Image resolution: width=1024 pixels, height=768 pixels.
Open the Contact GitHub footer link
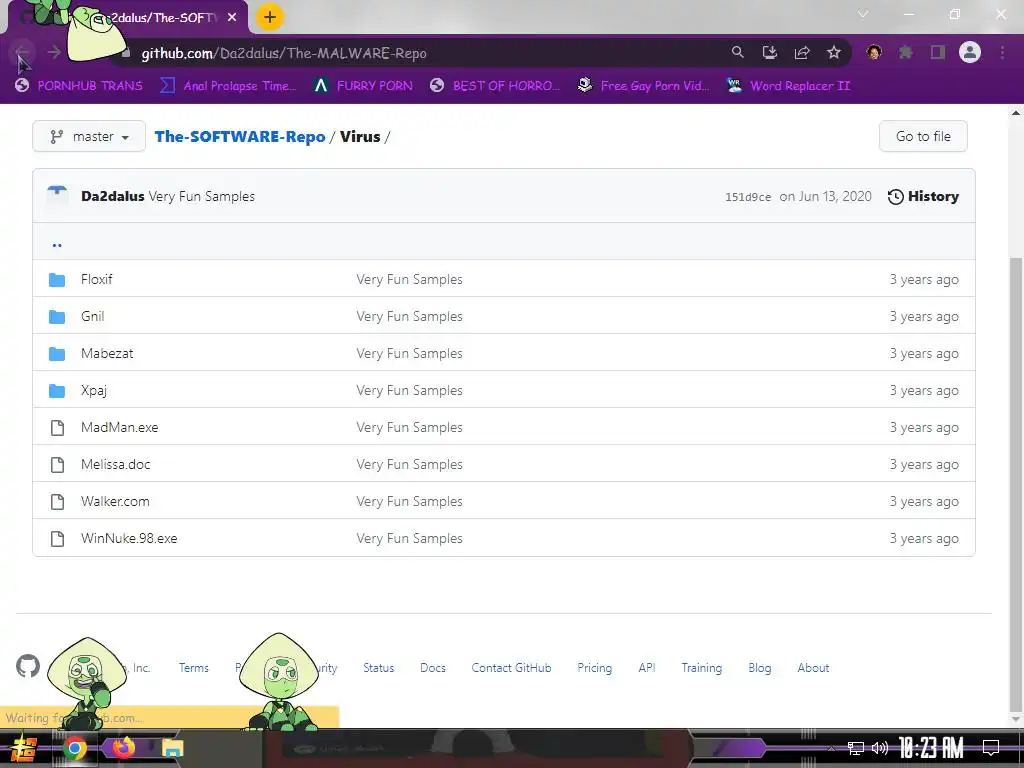(x=511, y=668)
